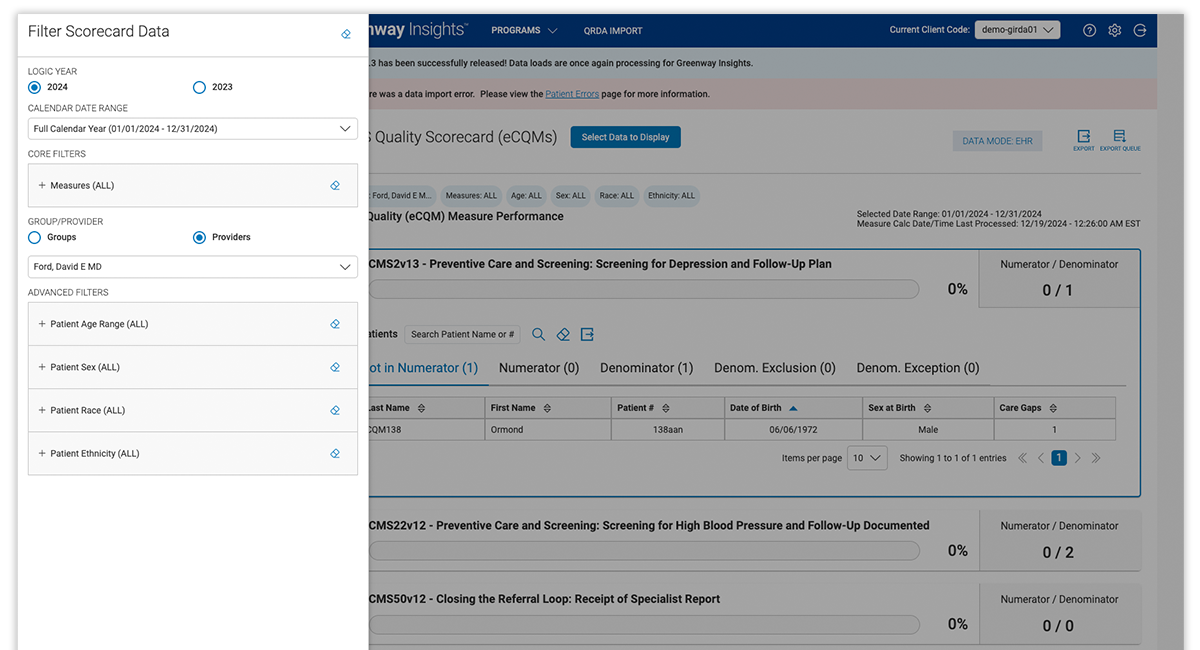Viewport: 1200px width, 650px height.
Task: Open the Patient Errors link
Action: coord(572,94)
